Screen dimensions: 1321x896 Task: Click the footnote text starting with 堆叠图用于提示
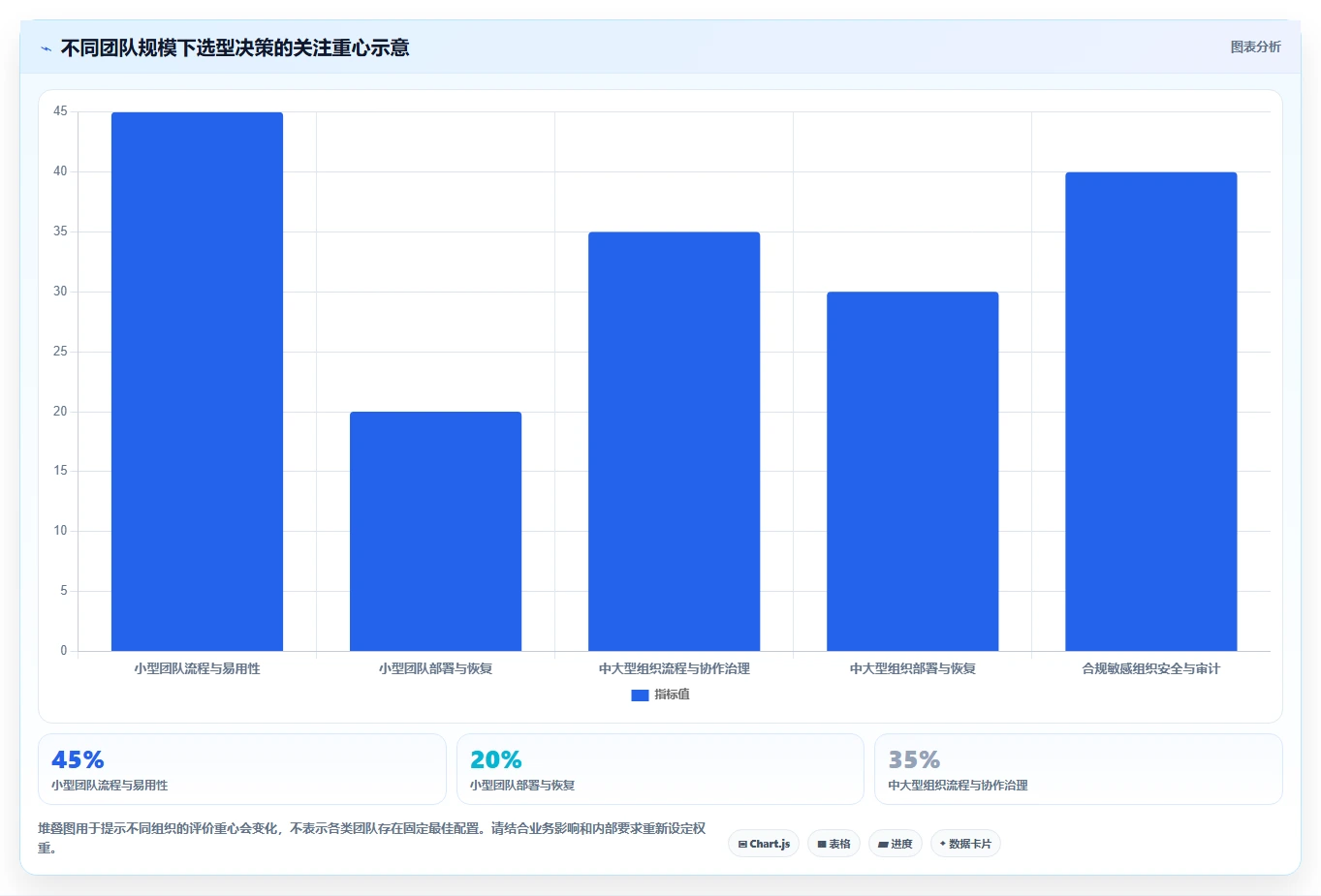pyautogui.click(x=372, y=838)
